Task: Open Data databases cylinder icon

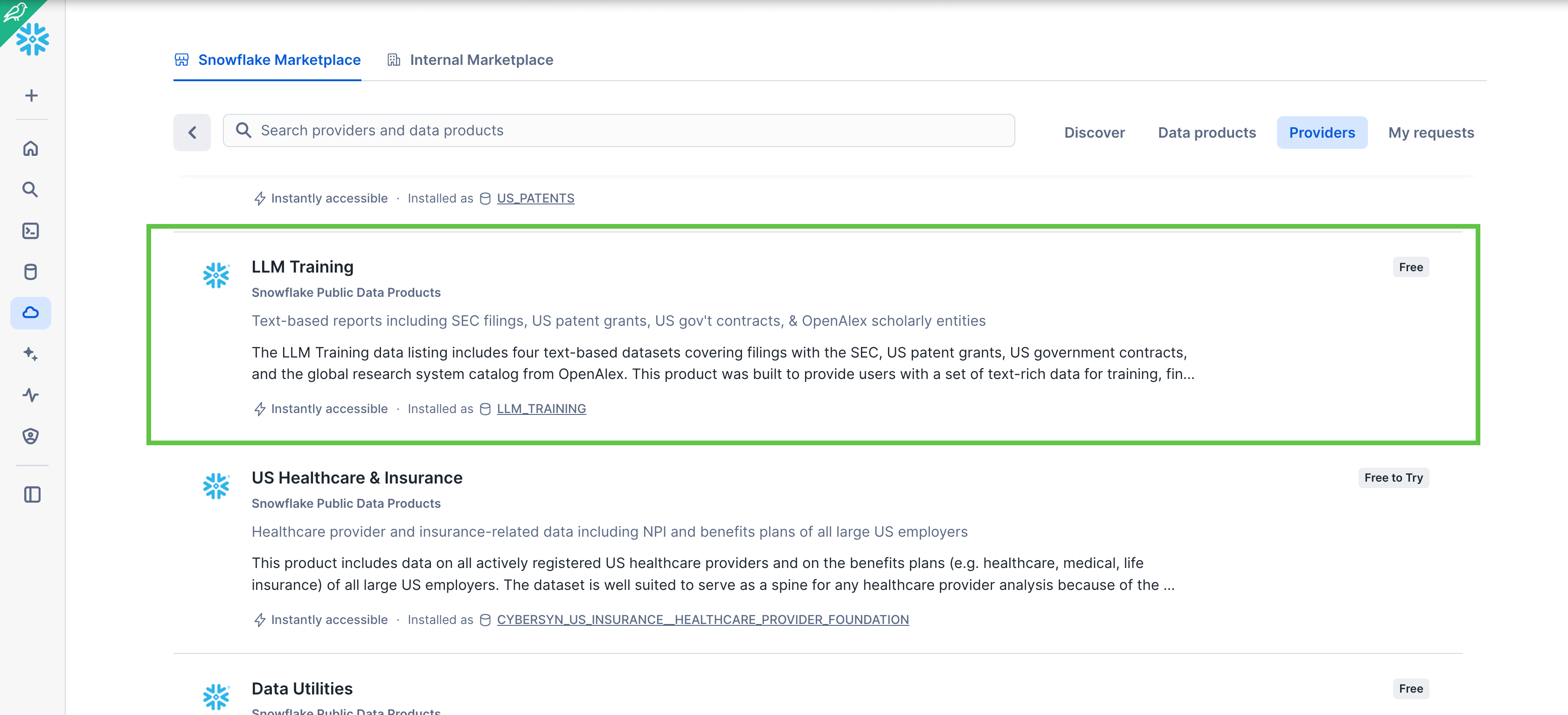Action: pos(30,272)
